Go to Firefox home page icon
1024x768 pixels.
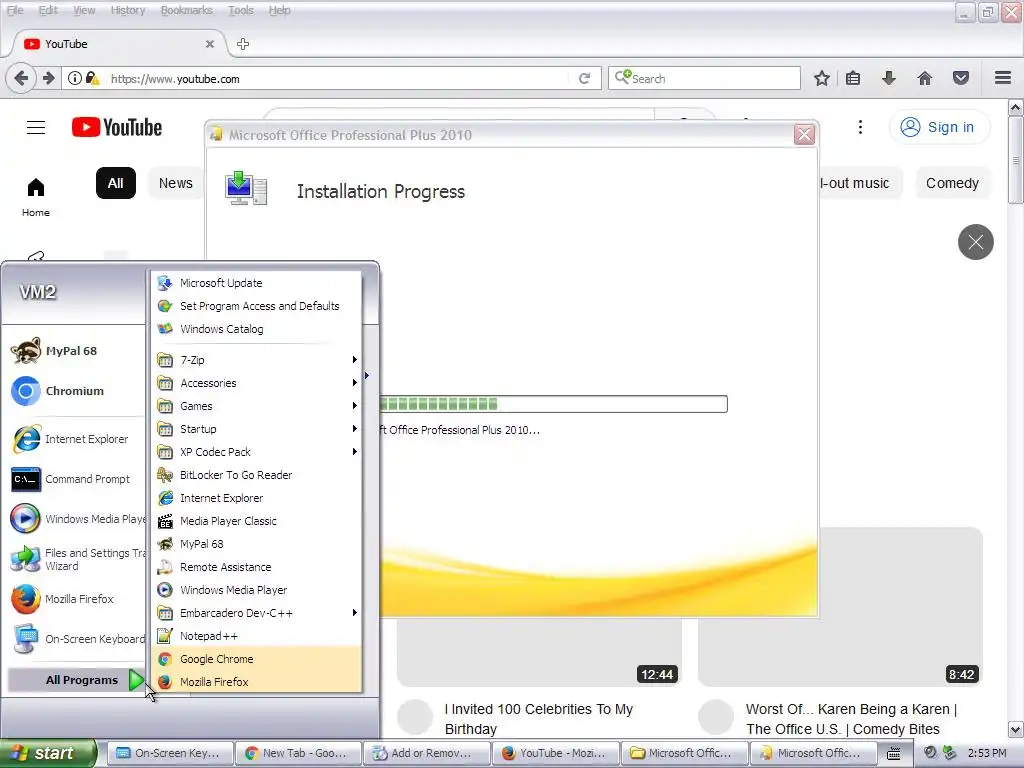click(x=924, y=78)
